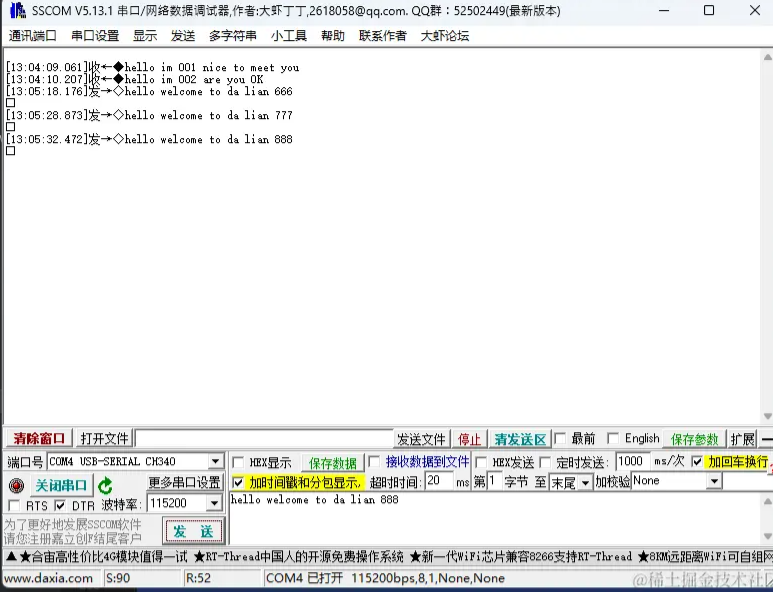The height and width of the screenshot is (592, 773).
Task: Uncheck the DTR checkbox
Action: pos(60,506)
